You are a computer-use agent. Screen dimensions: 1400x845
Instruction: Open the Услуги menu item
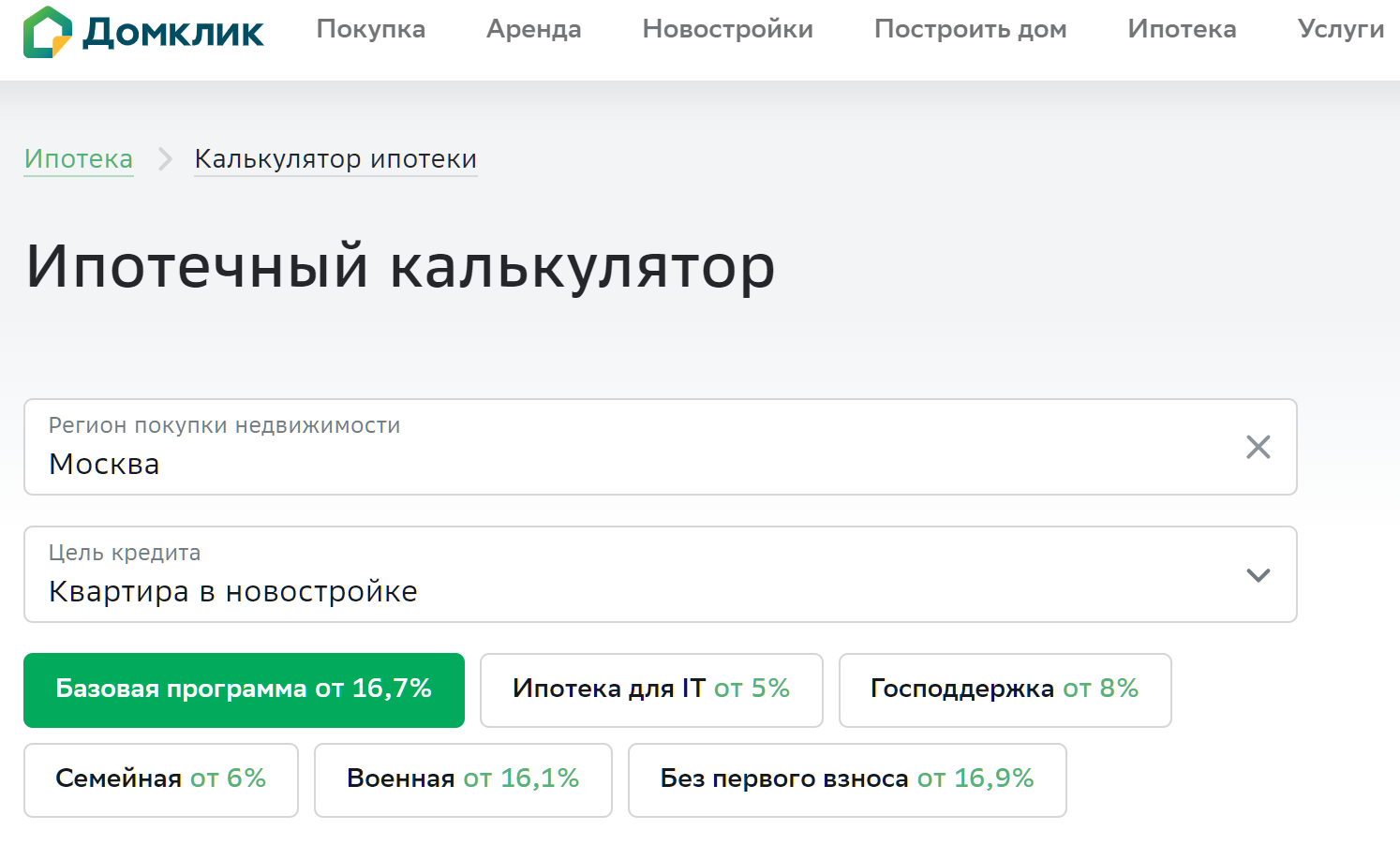1341,29
